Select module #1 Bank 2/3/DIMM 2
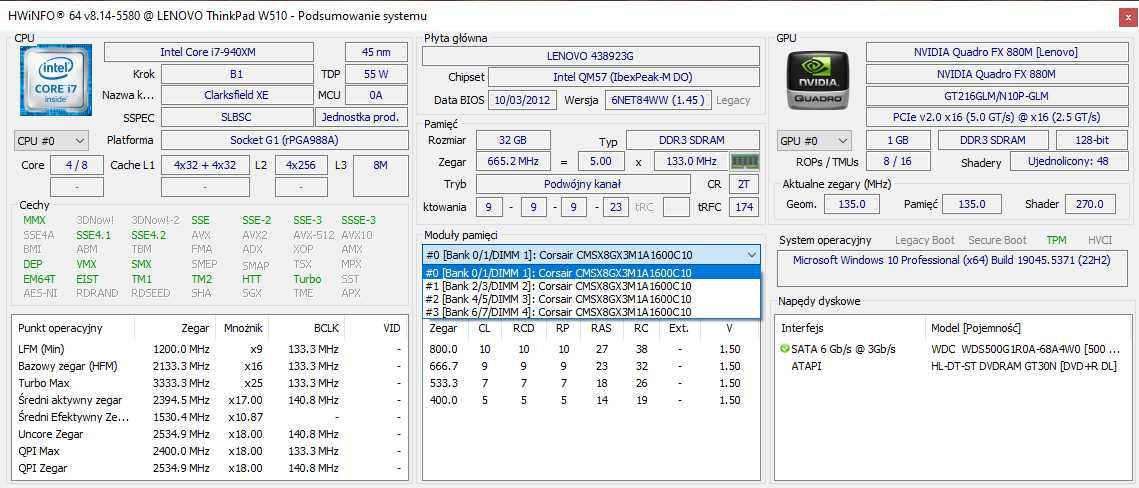This screenshot has height=488, width=1139. tap(591, 286)
